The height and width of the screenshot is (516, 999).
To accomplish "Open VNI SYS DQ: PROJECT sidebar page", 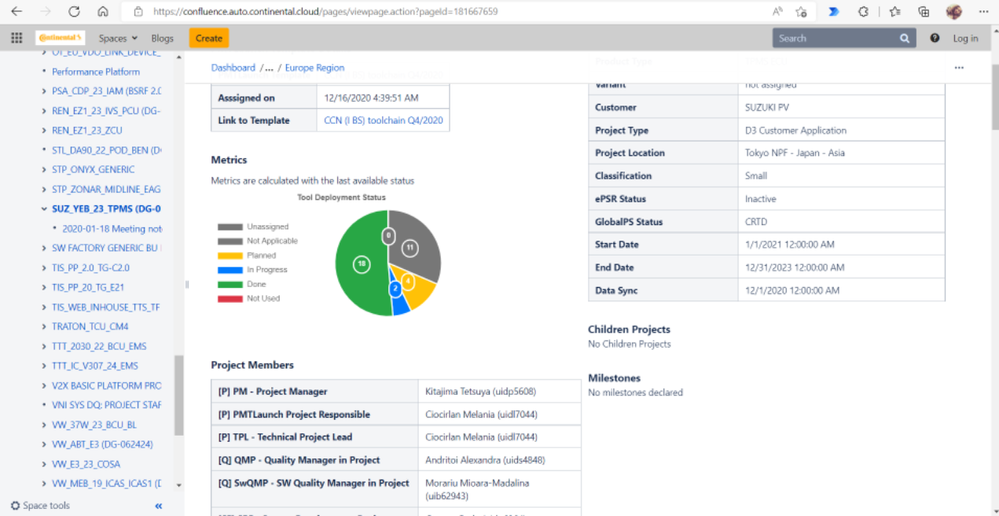I will click(x=106, y=405).
